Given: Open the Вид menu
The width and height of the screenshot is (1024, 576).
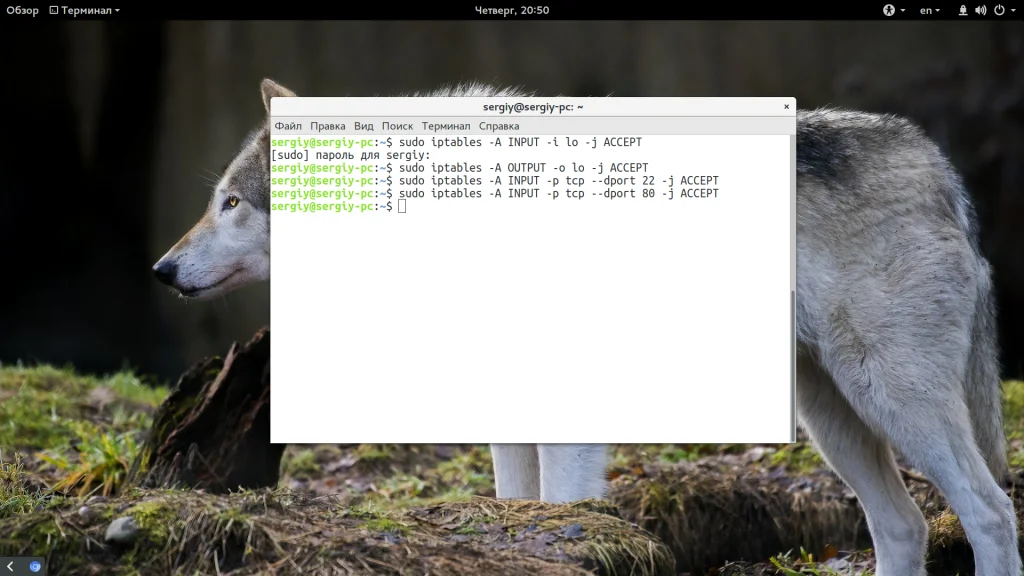Looking at the screenshot, I should pos(364,126).
